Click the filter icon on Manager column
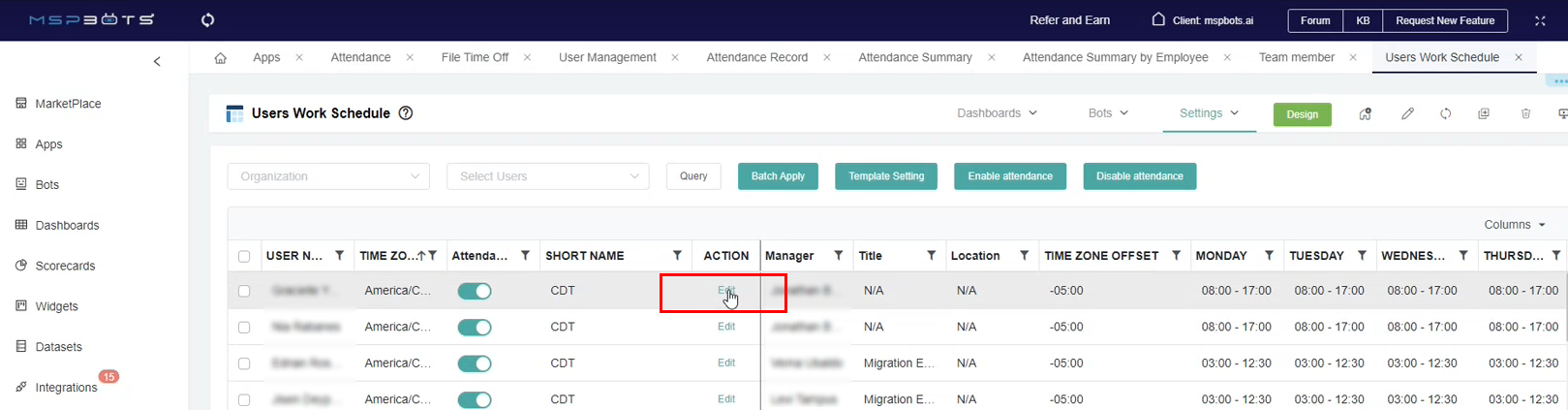The image size is (1568, 410). pos(838,256)
